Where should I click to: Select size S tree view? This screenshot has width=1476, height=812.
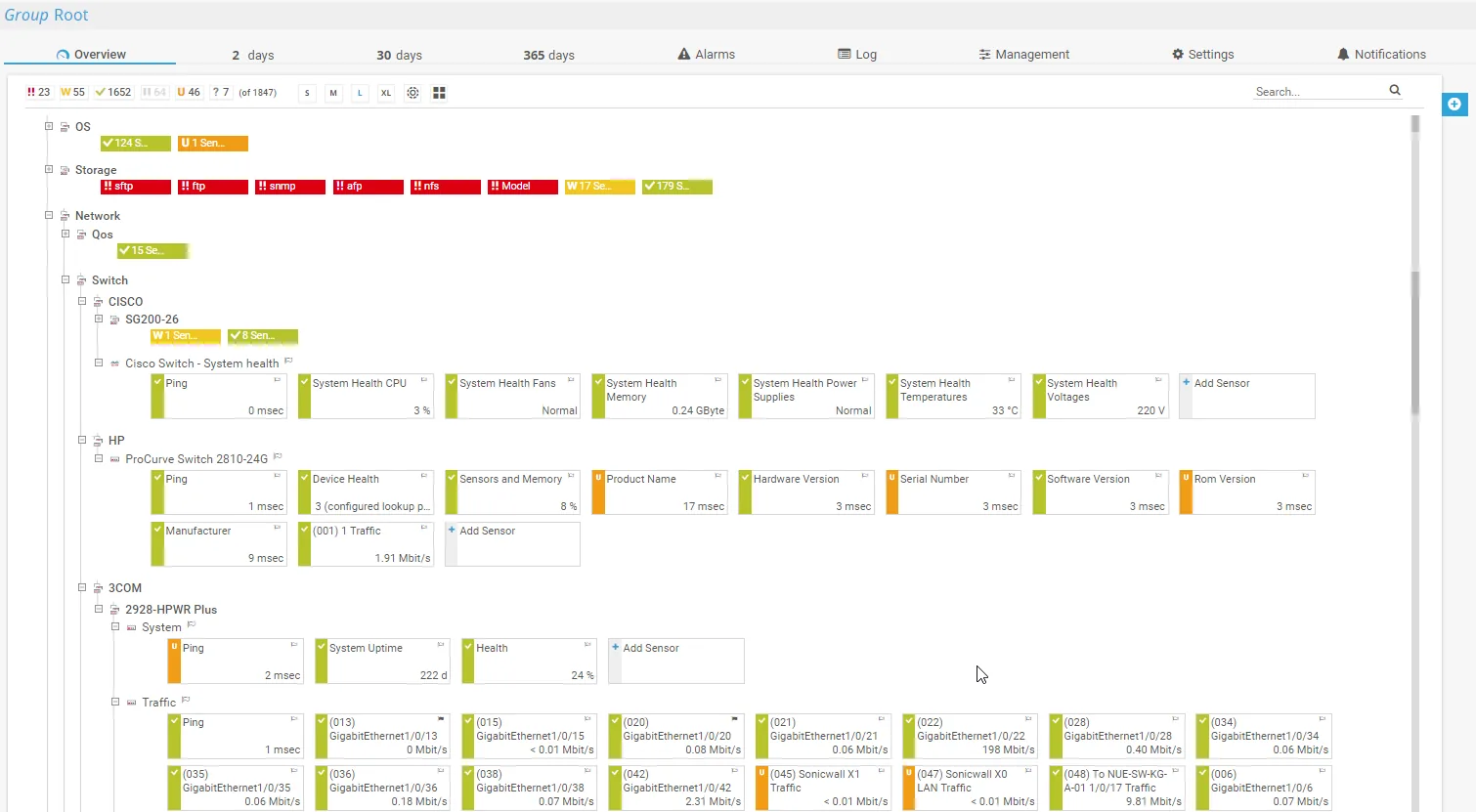307,93
